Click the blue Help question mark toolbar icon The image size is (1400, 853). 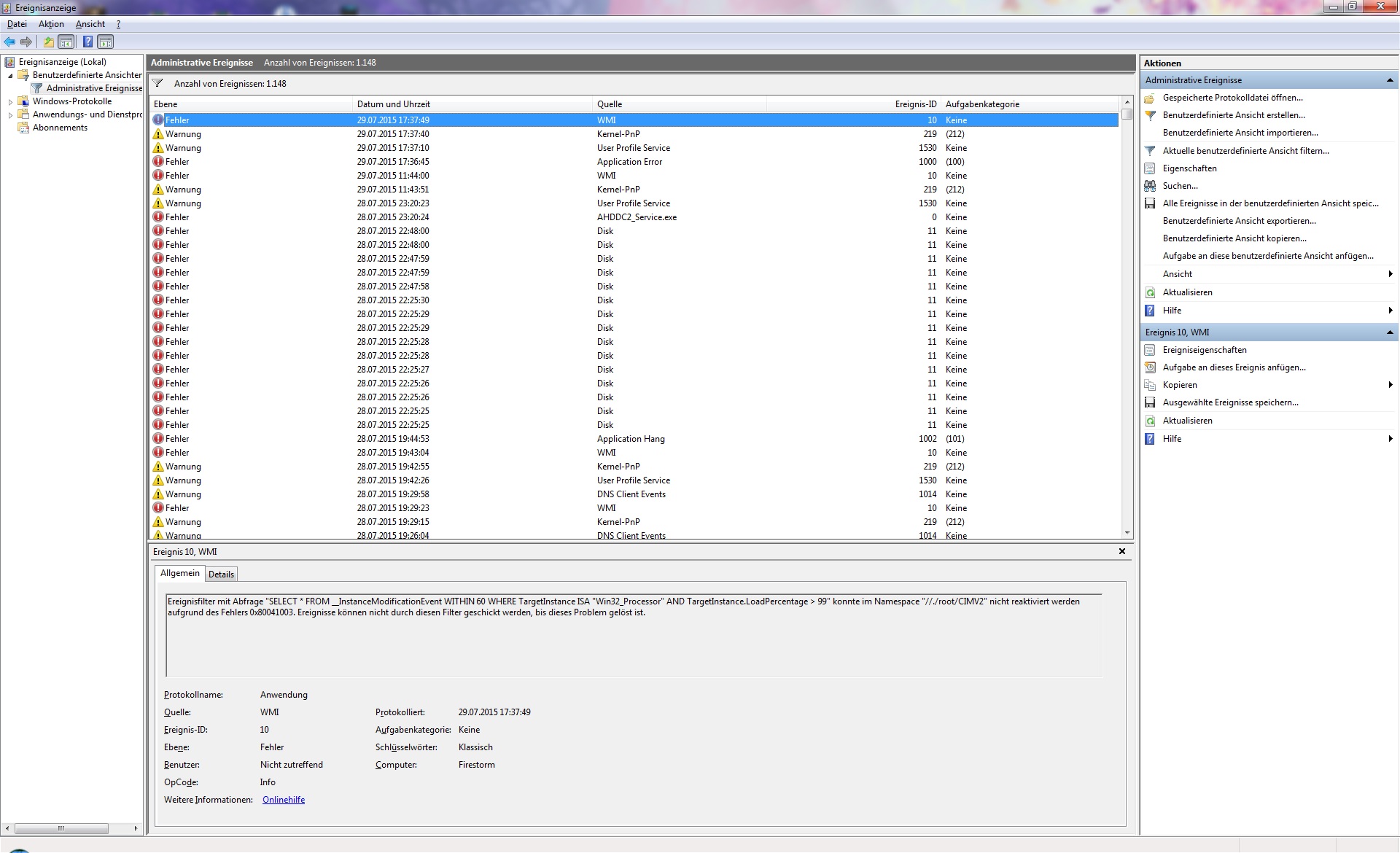(87, 42)
